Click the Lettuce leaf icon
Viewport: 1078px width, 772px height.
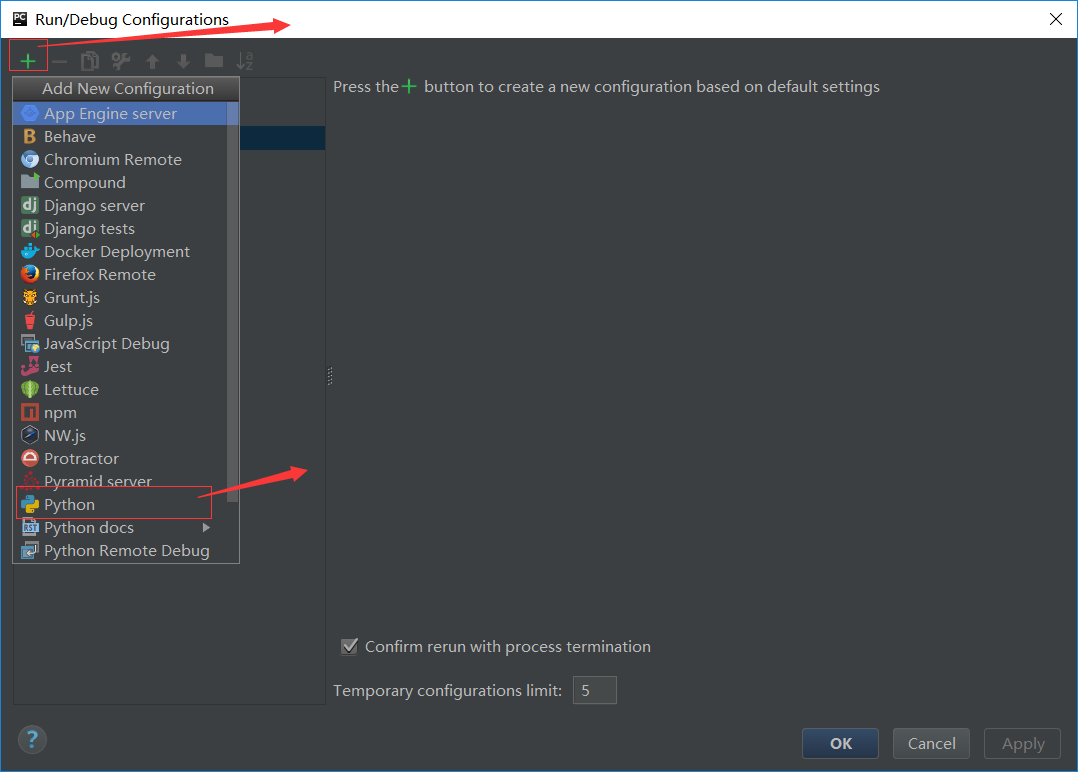[x=30, y=390]
